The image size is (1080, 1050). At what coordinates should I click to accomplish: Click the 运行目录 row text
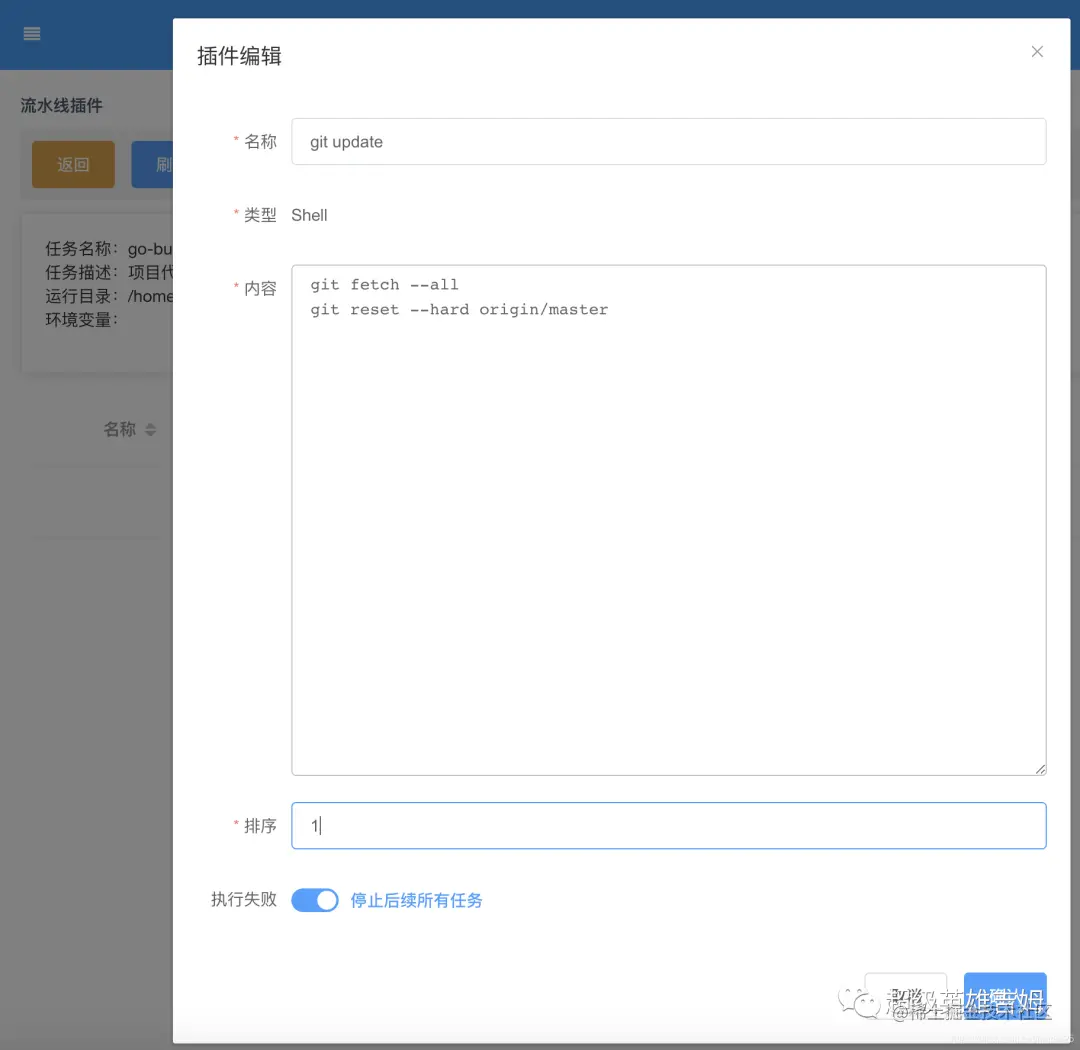[108, 296]
